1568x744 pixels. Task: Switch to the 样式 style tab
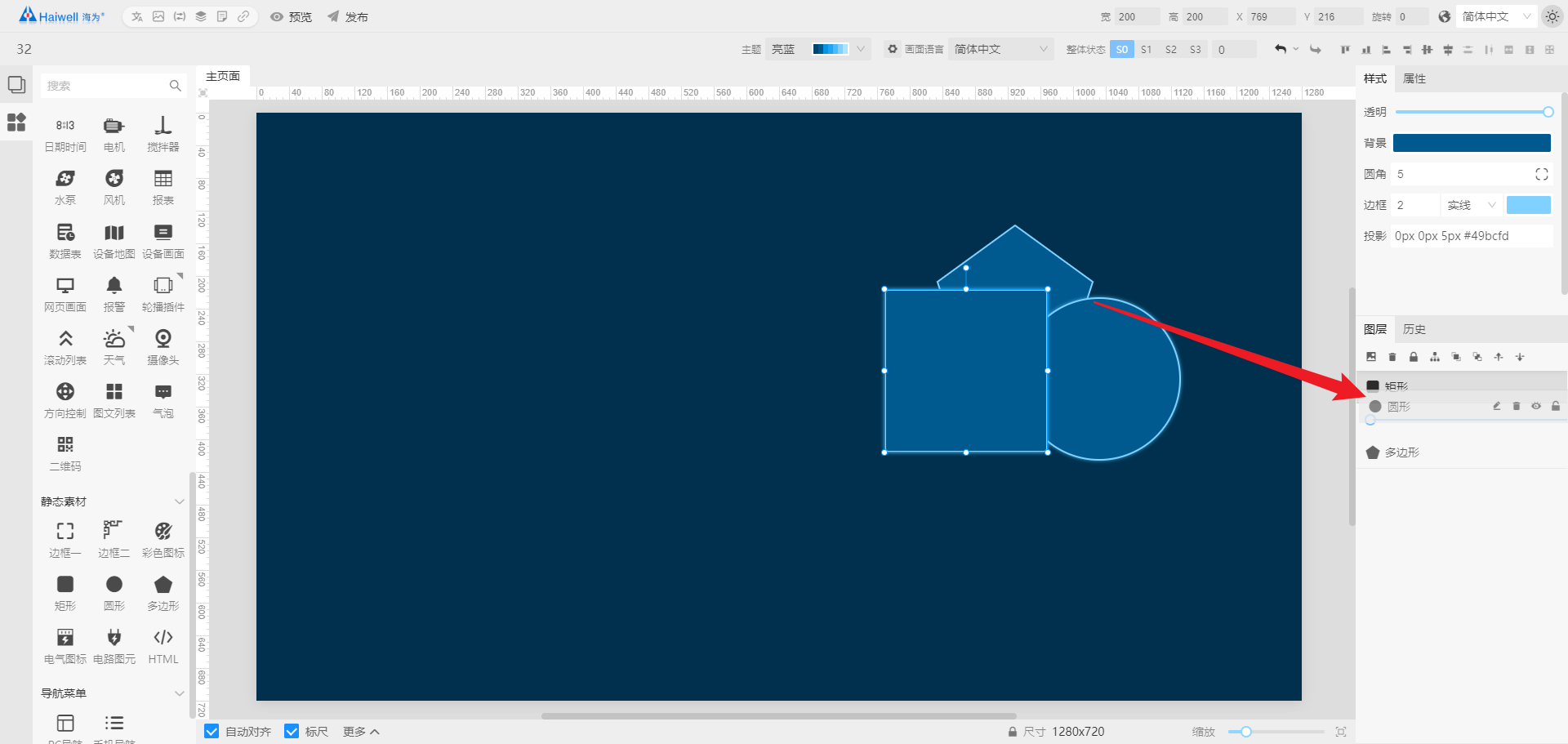pyautogui.click(x=1375, y=78)
